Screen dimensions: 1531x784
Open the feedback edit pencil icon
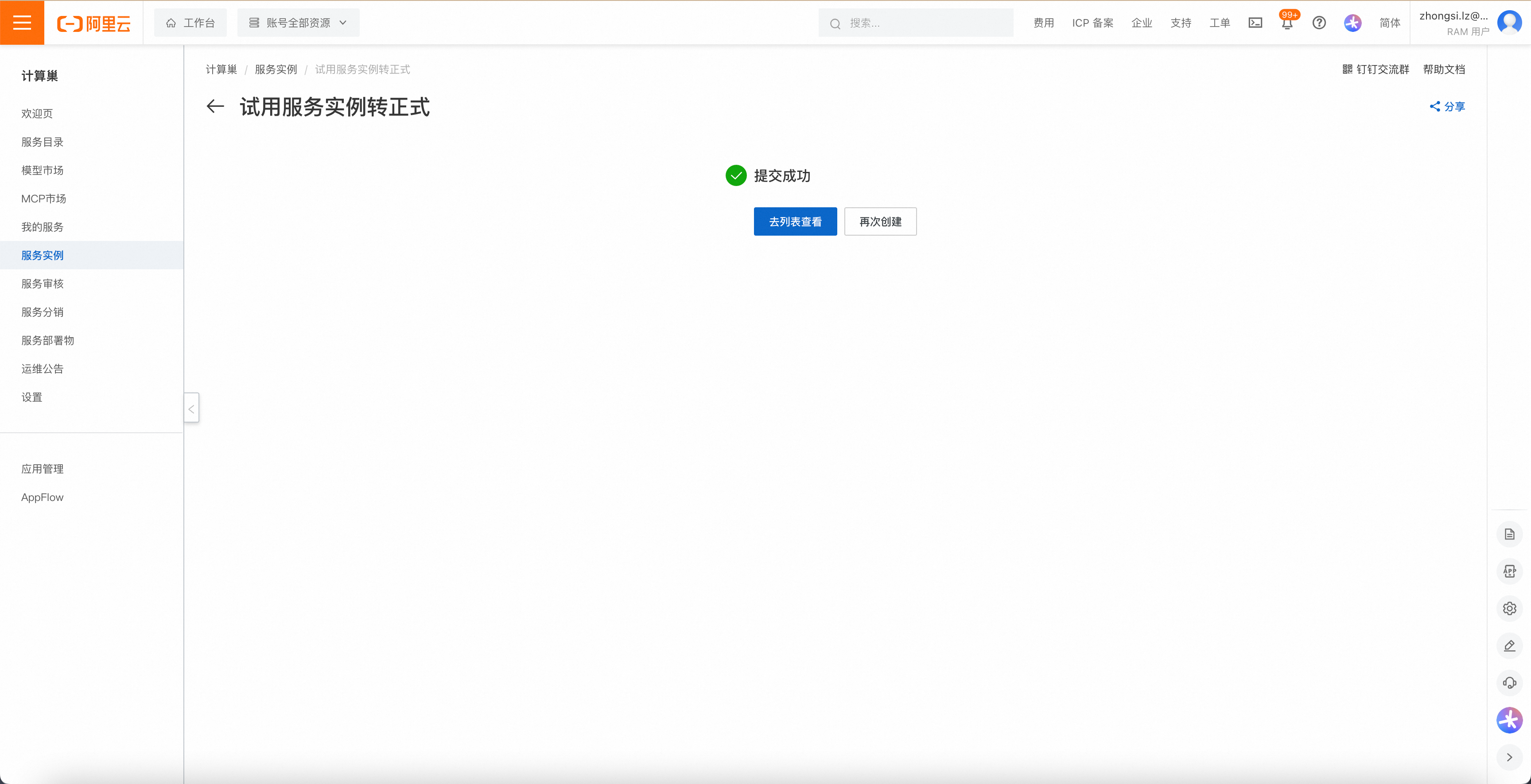[x=1510, y=645]
